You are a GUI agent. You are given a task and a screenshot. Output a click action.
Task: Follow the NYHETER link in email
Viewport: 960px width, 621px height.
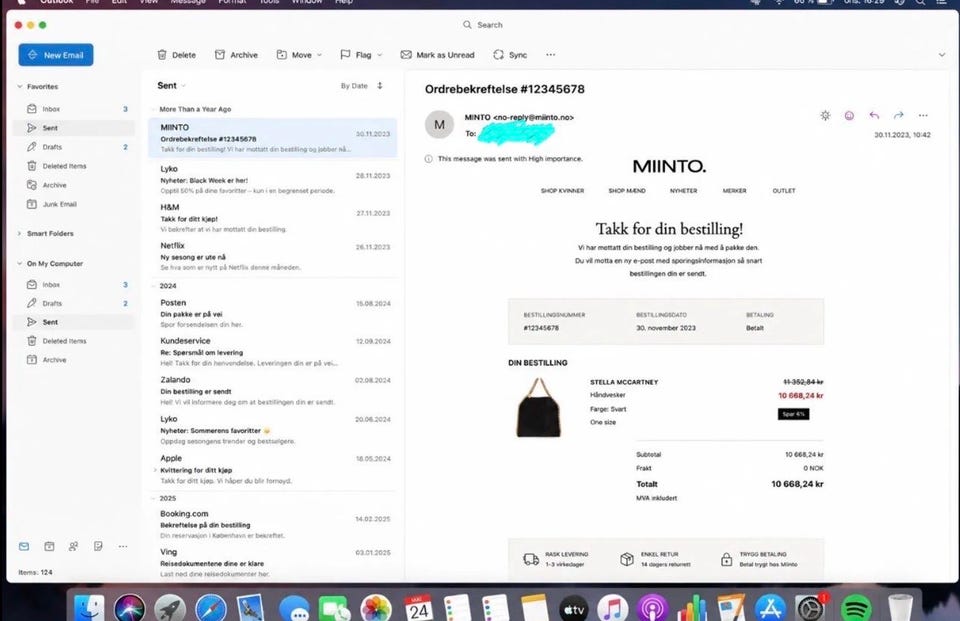tap(683, 191)
